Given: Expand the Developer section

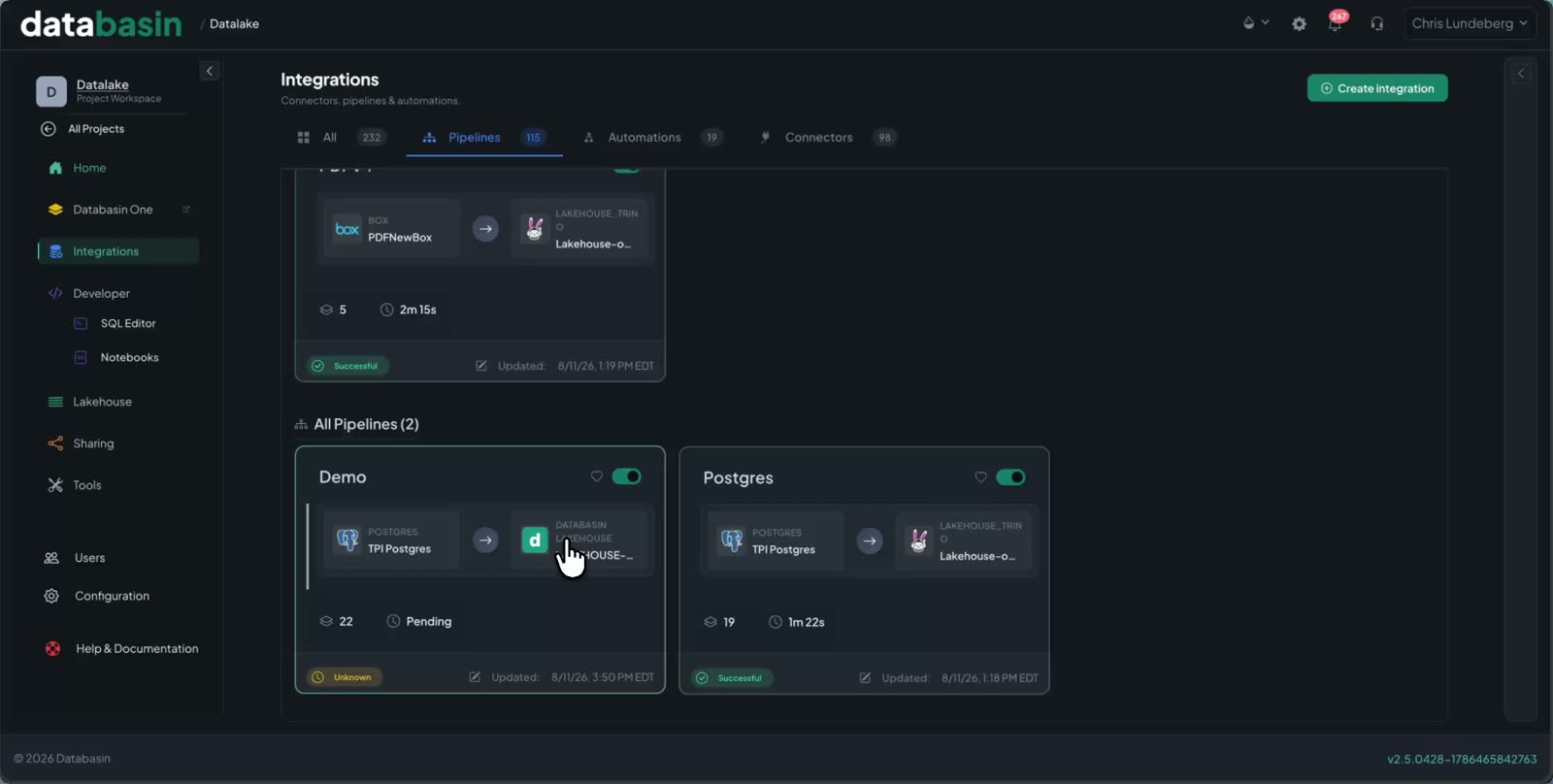Looking at the screenshot, I should pyautogui.click(x=101, y=293).
